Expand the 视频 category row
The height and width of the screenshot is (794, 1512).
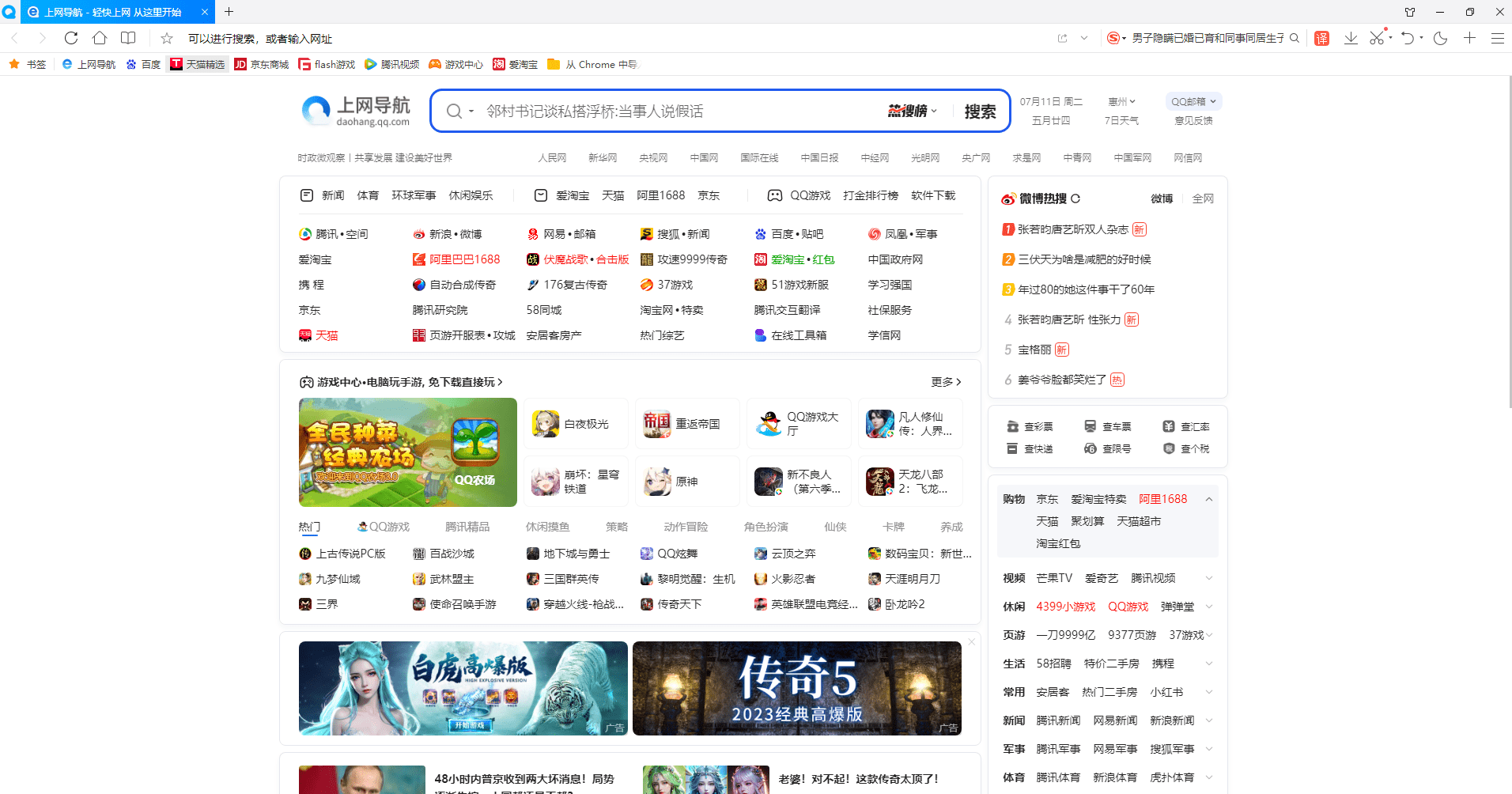(1208, 578)
